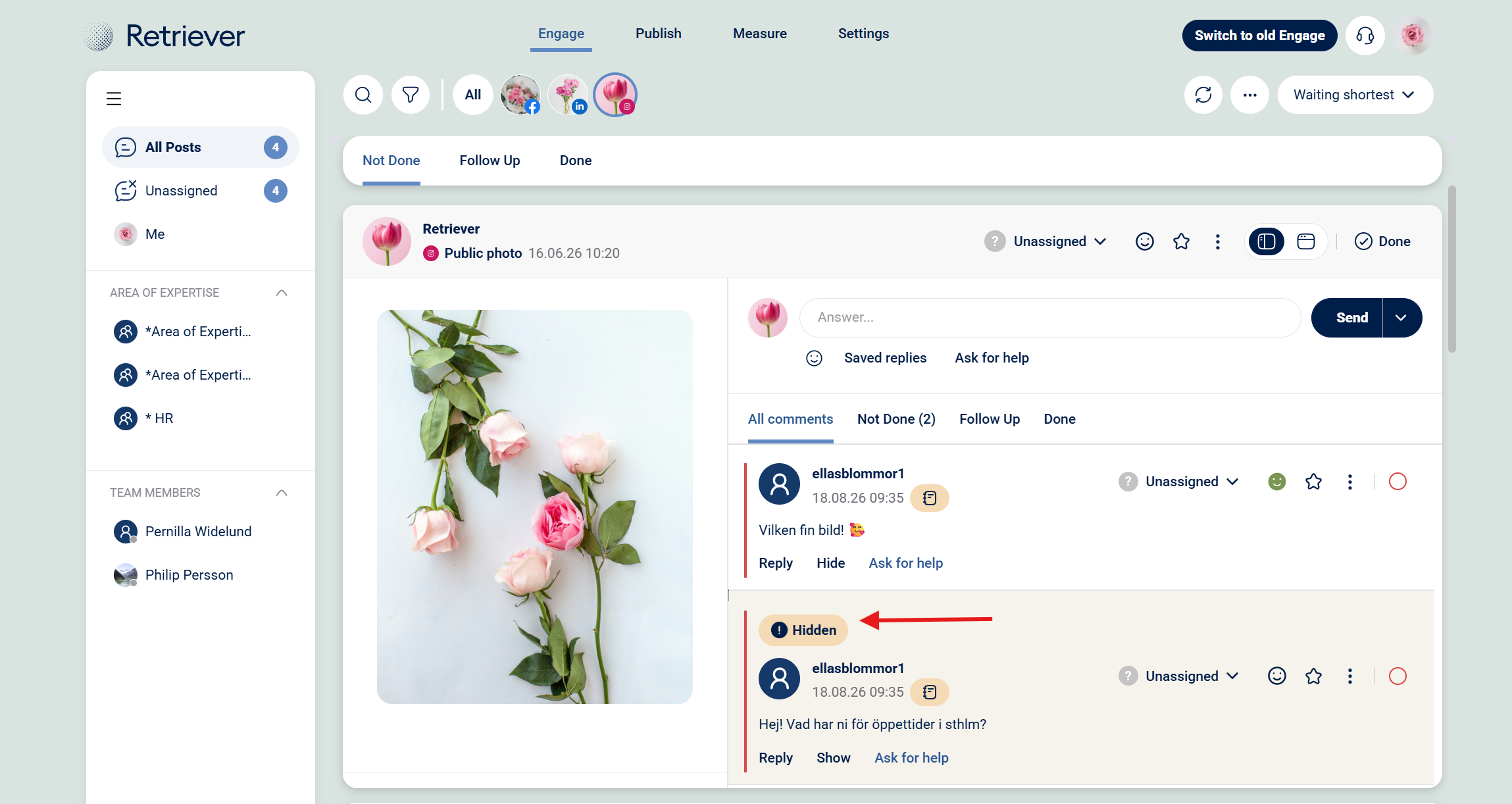Open Unassigned dropdown on hidden comment
The width and height of the screenshot is (1512, 804).
click(x=1179, y=676)
